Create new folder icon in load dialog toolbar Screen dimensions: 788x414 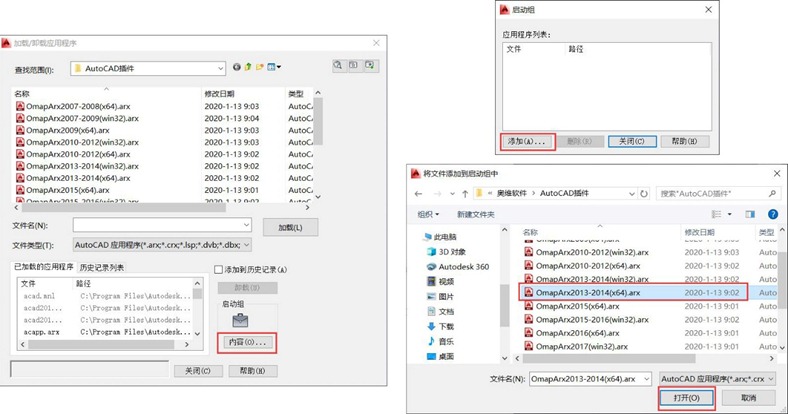point(259,67)
